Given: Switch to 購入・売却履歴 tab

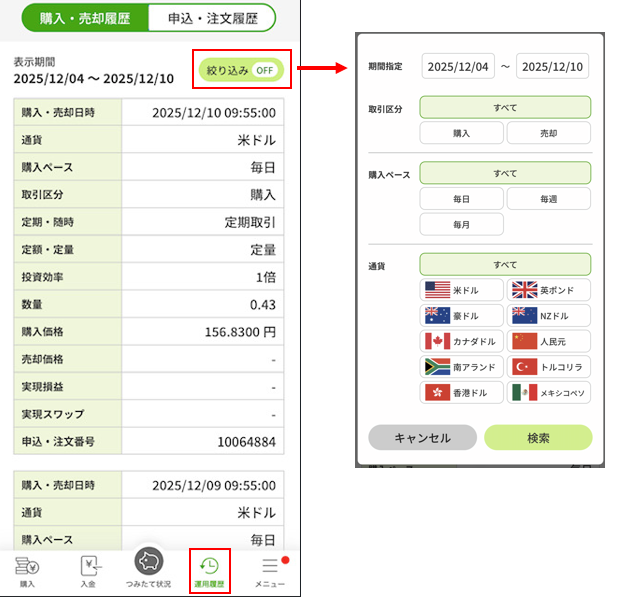Looking at the screenshot, I should coord(79,19).
